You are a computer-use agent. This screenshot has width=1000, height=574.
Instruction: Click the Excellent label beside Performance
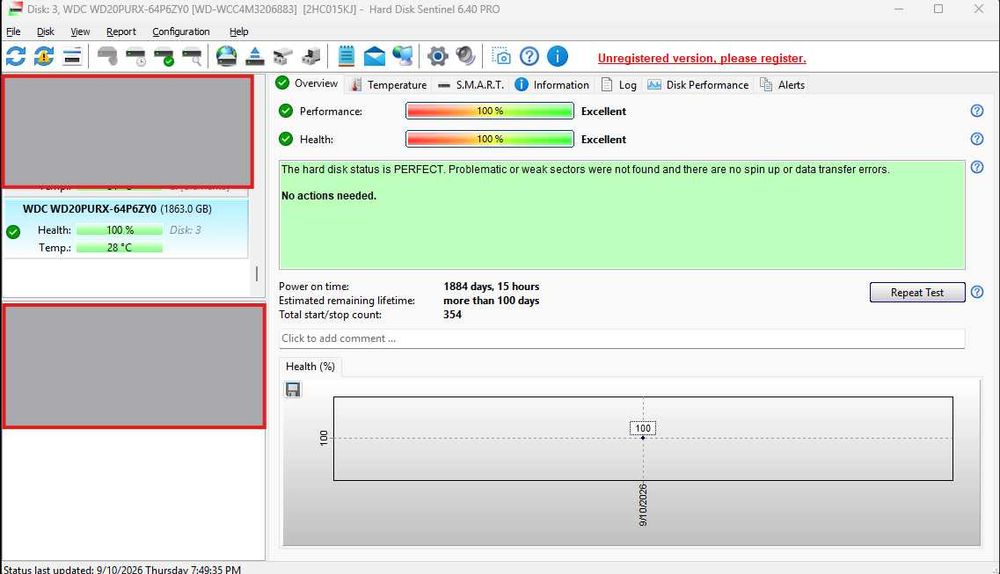[603, 111]
